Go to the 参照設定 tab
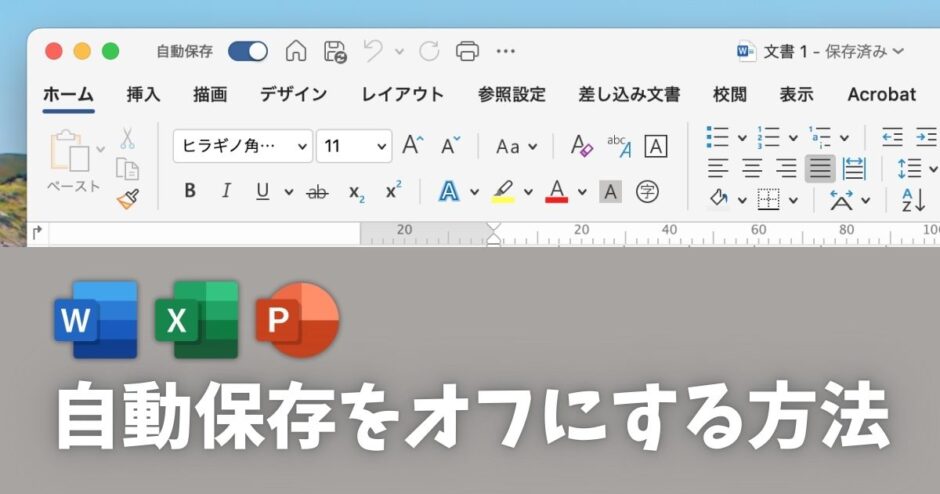 pos(511,95)
